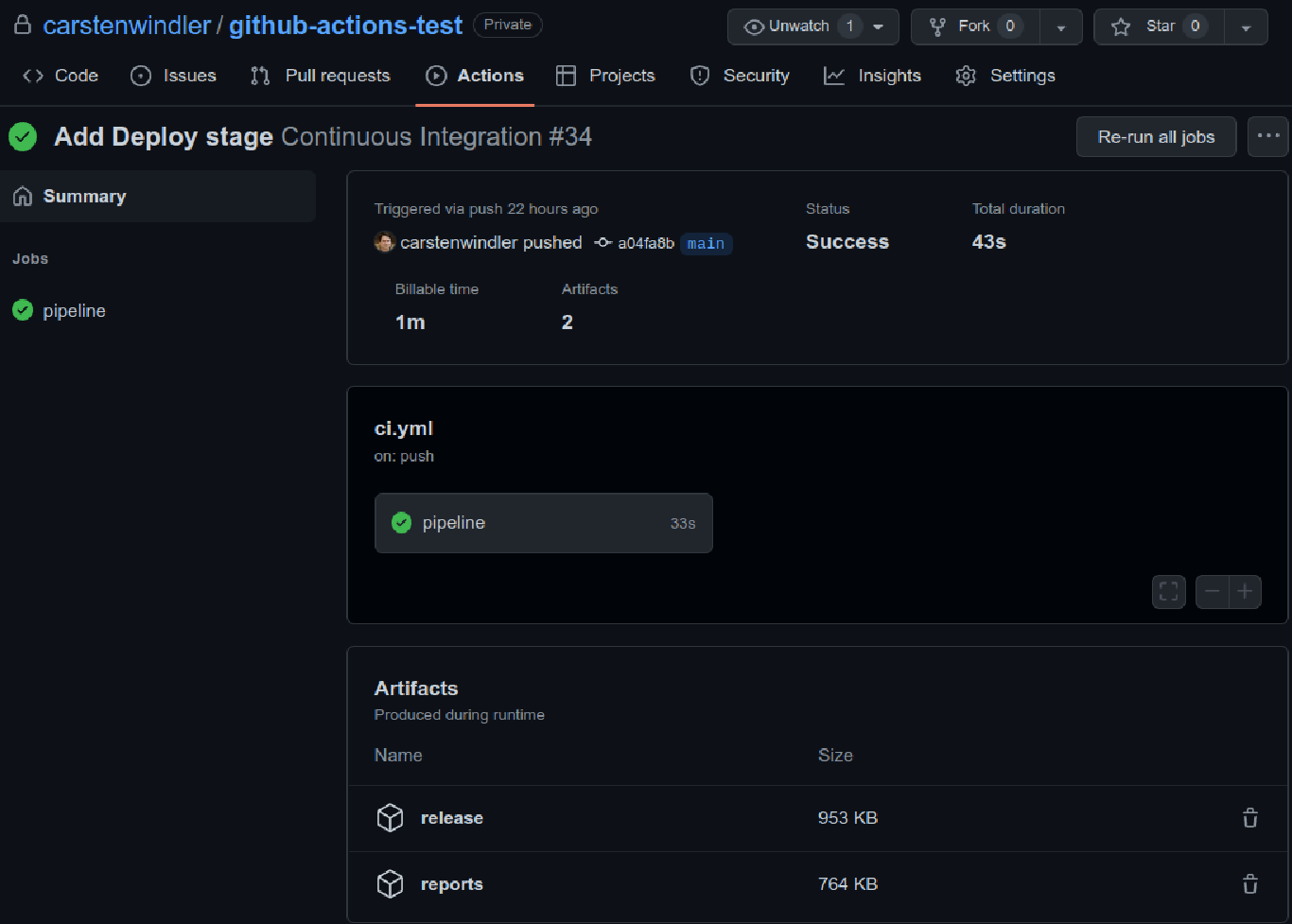This screenshot has width=1292, height=924.
Task: Zoom out the workflow graph
Action: [x=1212, y=592]
